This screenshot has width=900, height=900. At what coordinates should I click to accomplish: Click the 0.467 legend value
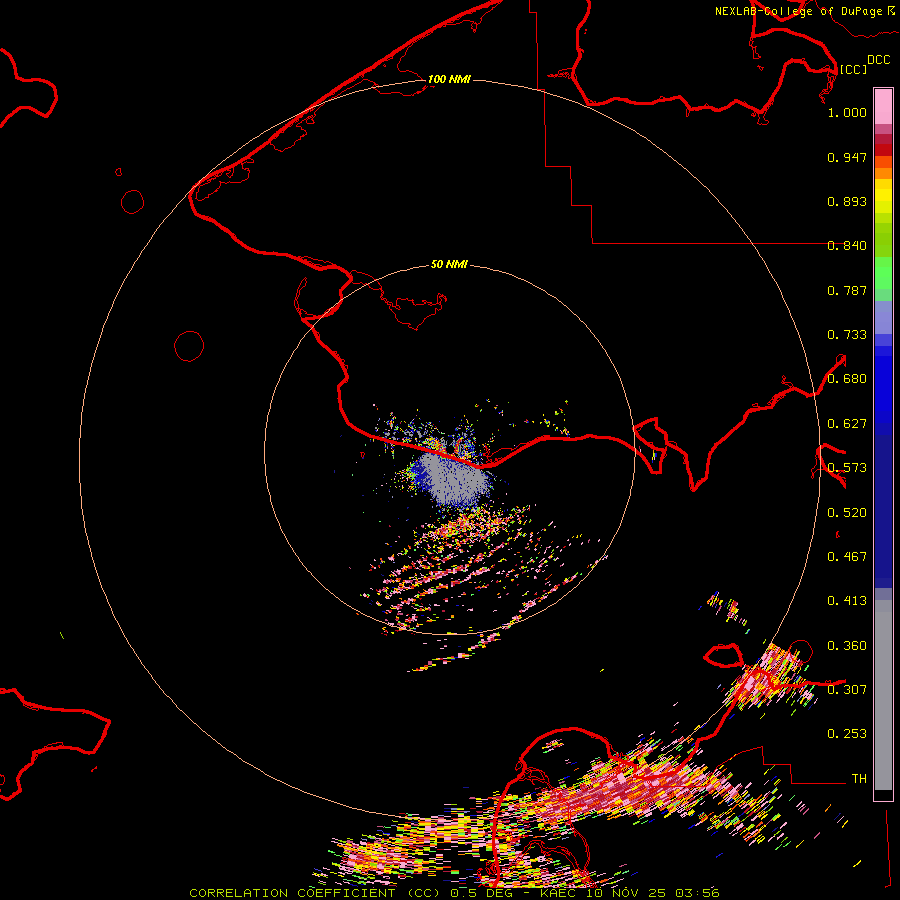847,557
